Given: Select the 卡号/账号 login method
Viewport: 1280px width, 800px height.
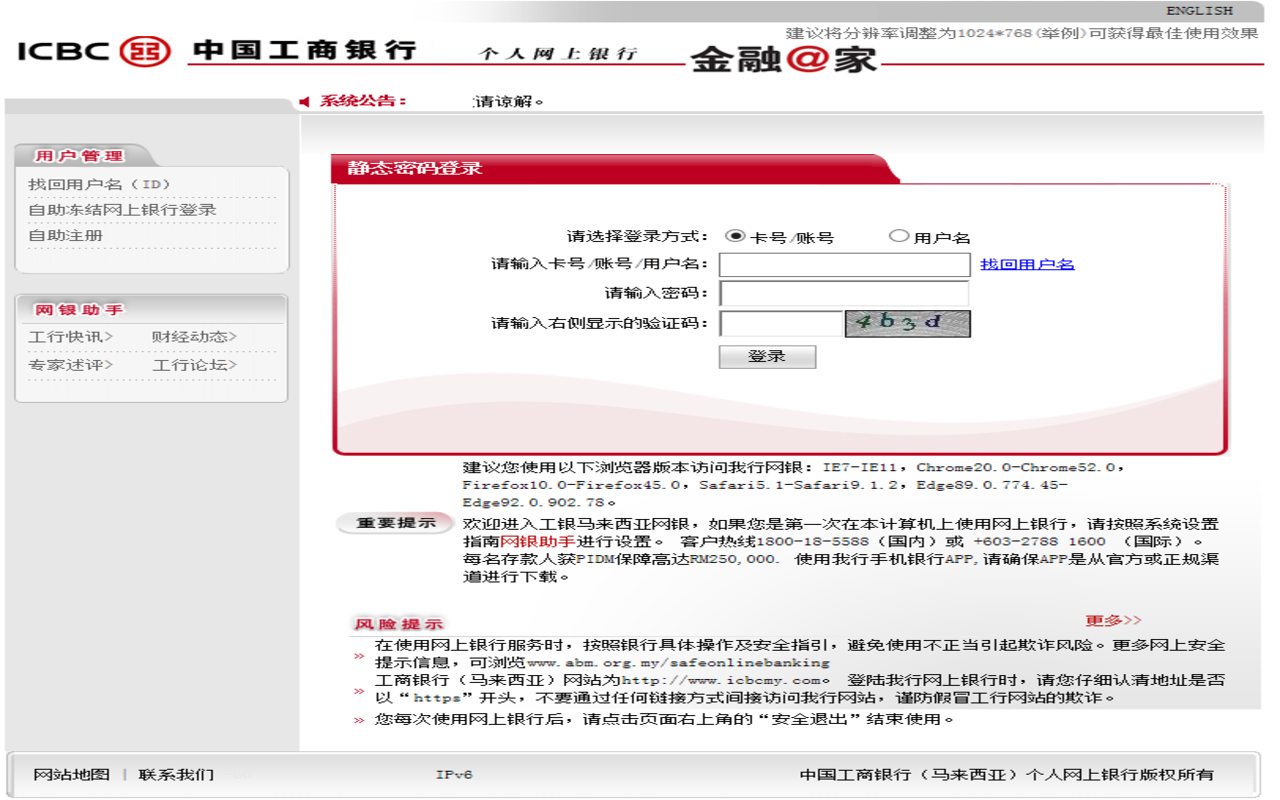Looking at the screenshot, I should tap(736, 234).
